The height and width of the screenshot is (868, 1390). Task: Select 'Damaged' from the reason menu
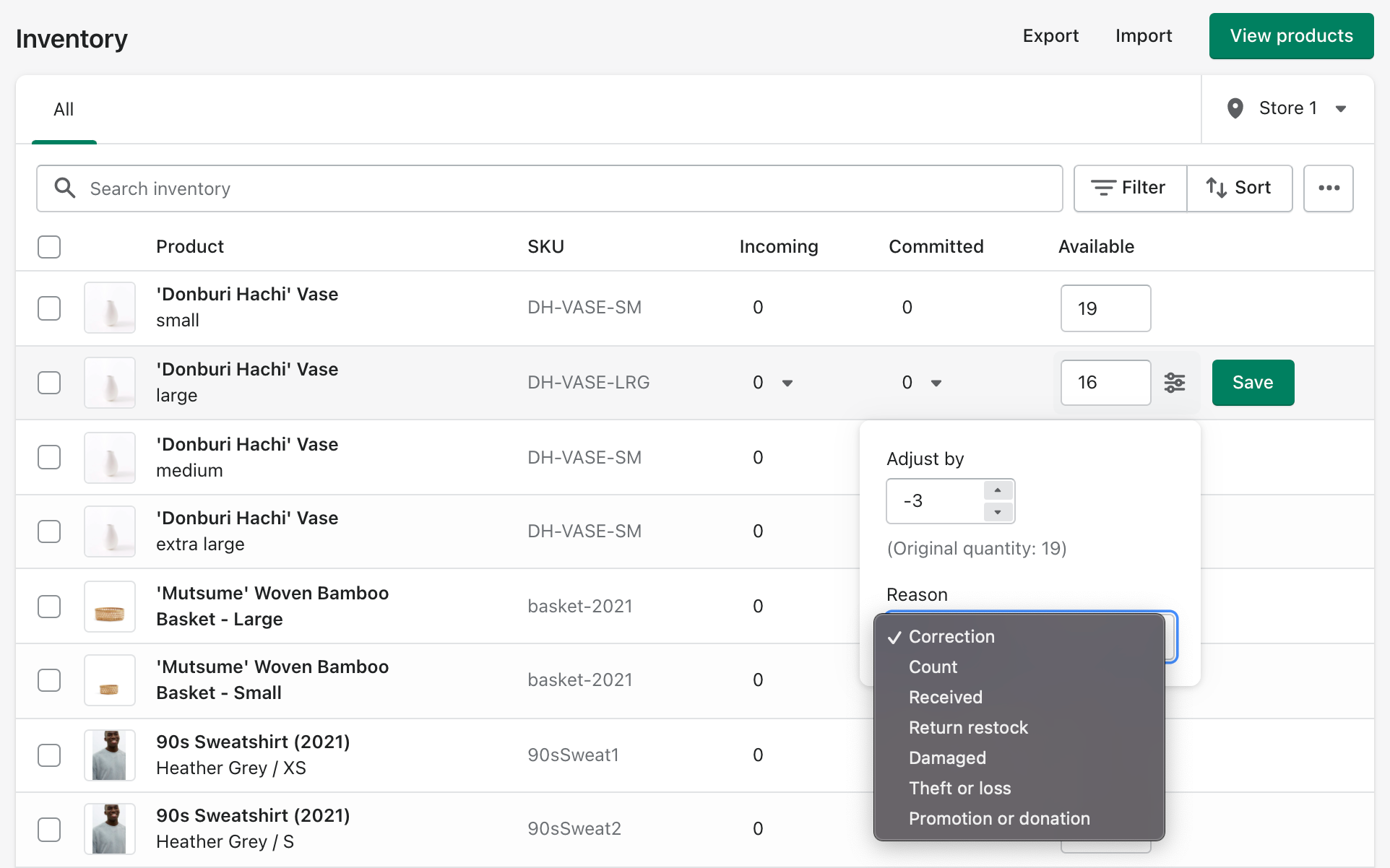coord(946,757)
